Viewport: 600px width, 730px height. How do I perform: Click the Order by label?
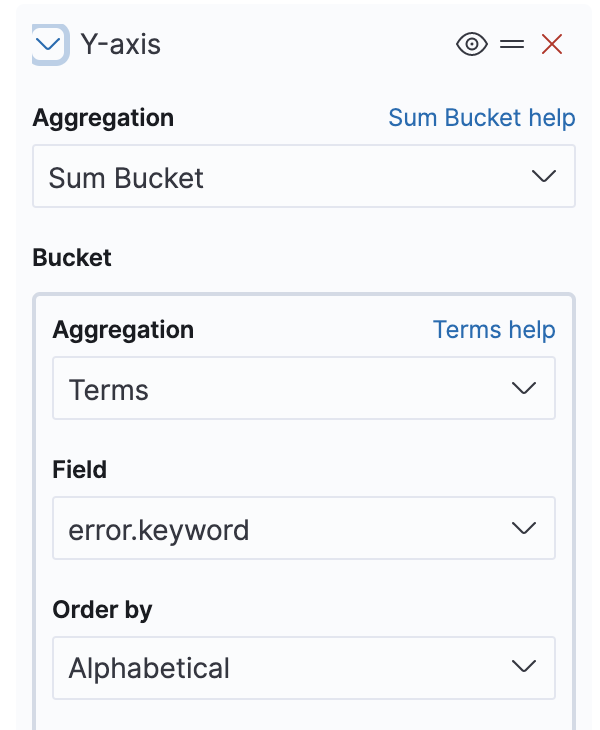(x=102, y=610)
